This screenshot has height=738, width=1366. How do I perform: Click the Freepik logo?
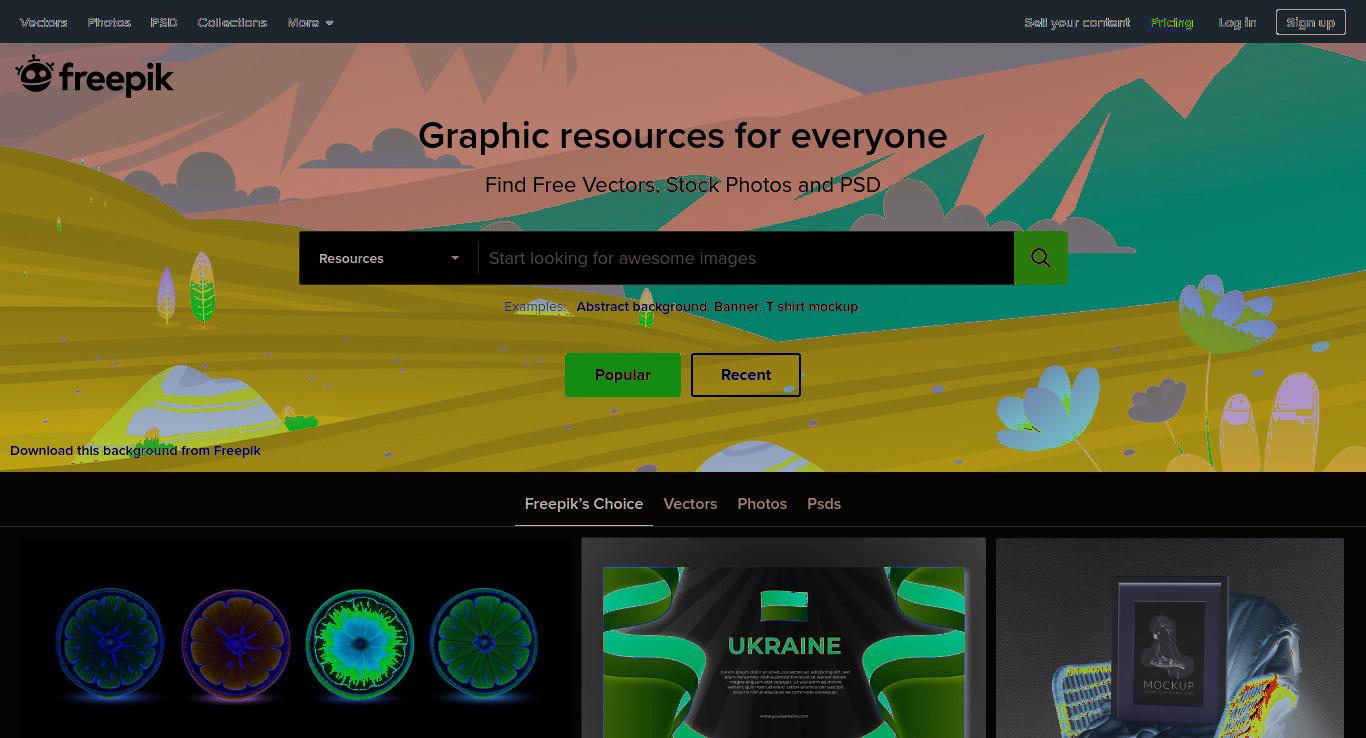point(94,76)
